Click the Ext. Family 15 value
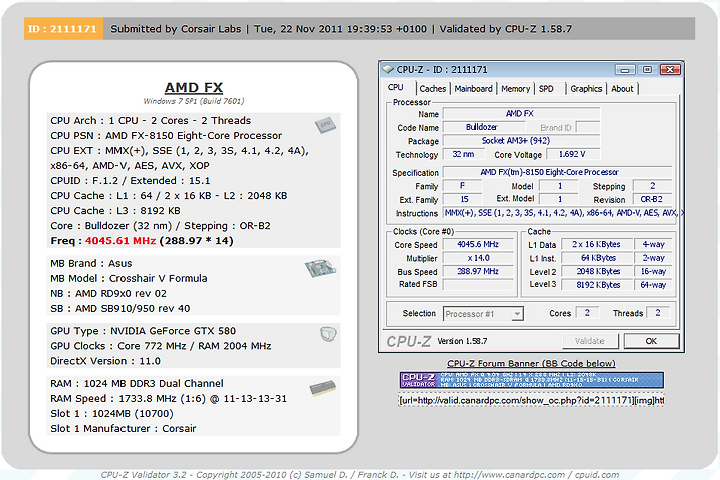 click(462, 199)
